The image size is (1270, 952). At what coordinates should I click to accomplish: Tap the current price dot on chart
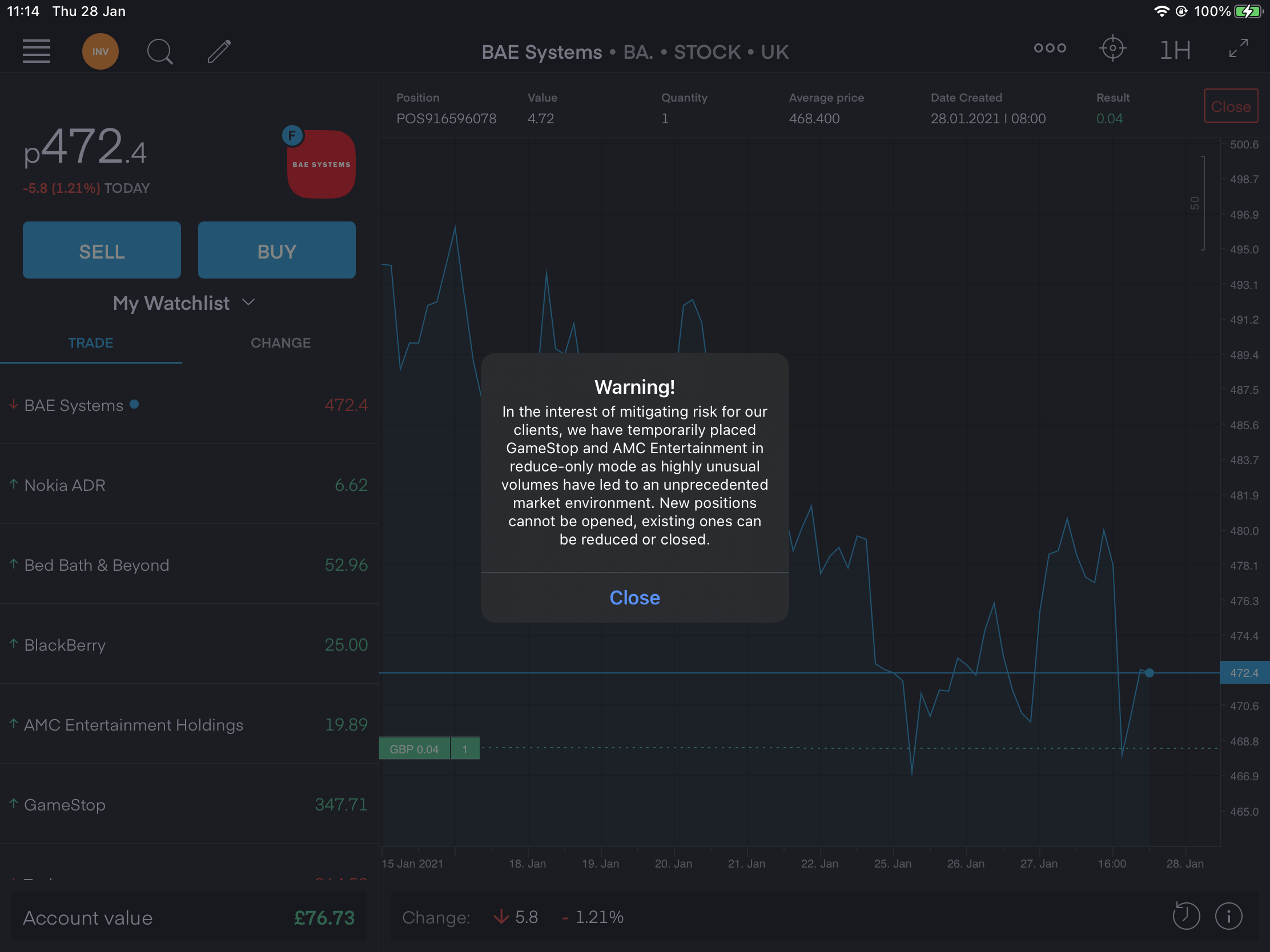(x=1149, y=672)
